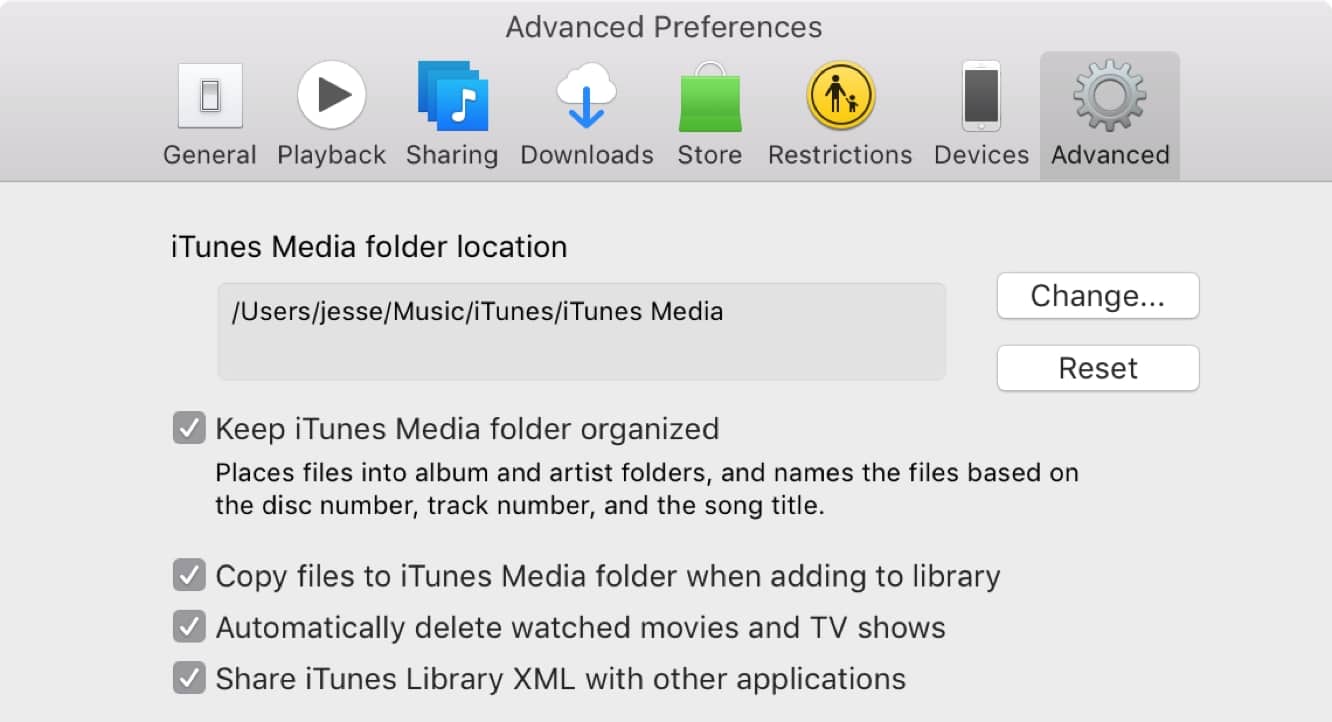
Task: Uncheck Share iTunes Library XML checkbox
Action: click(189, 679)
